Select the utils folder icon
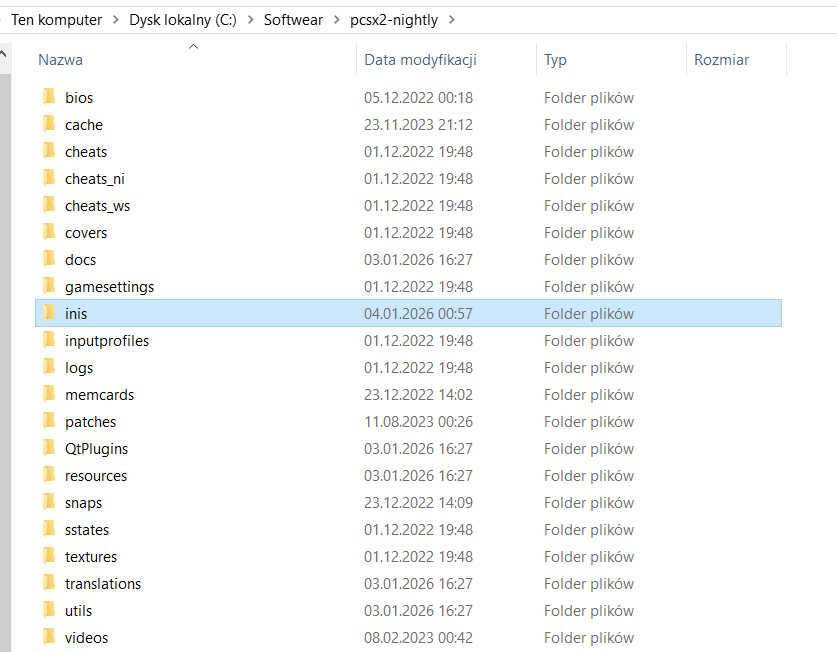The image size is (837, 652). [49, 610]
